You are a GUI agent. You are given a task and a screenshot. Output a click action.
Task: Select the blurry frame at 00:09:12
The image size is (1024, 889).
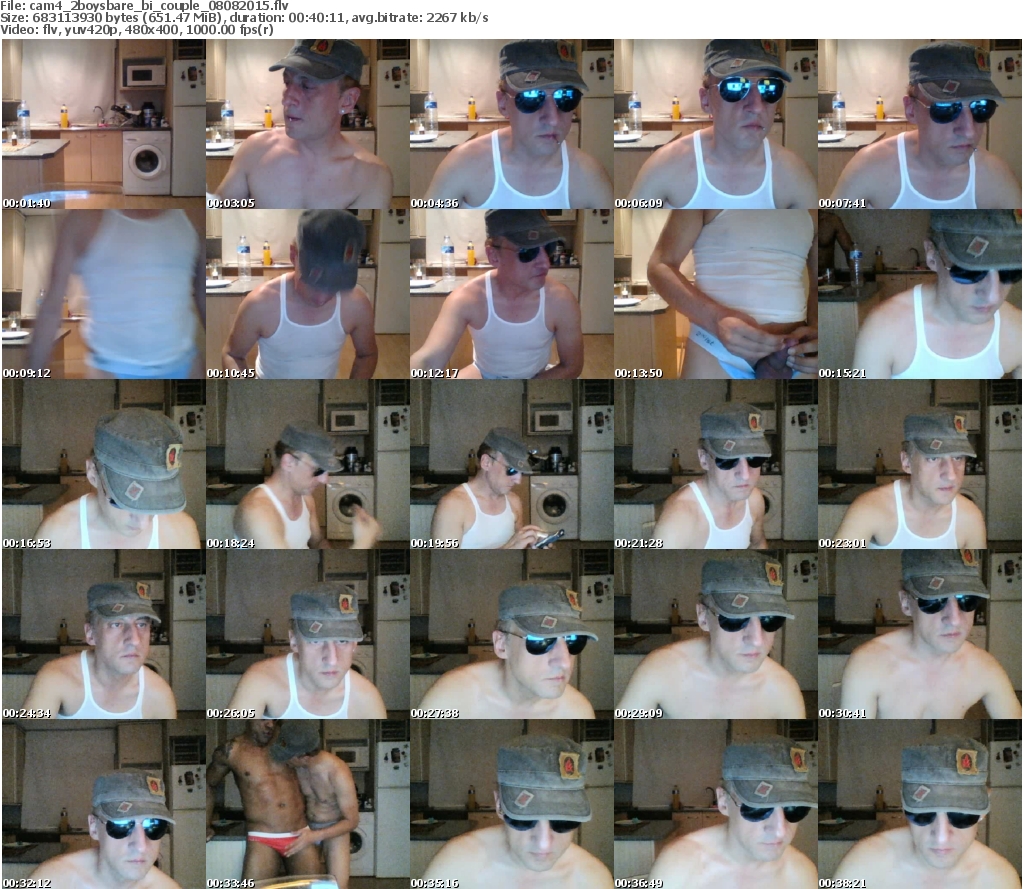tap(104, 294)
